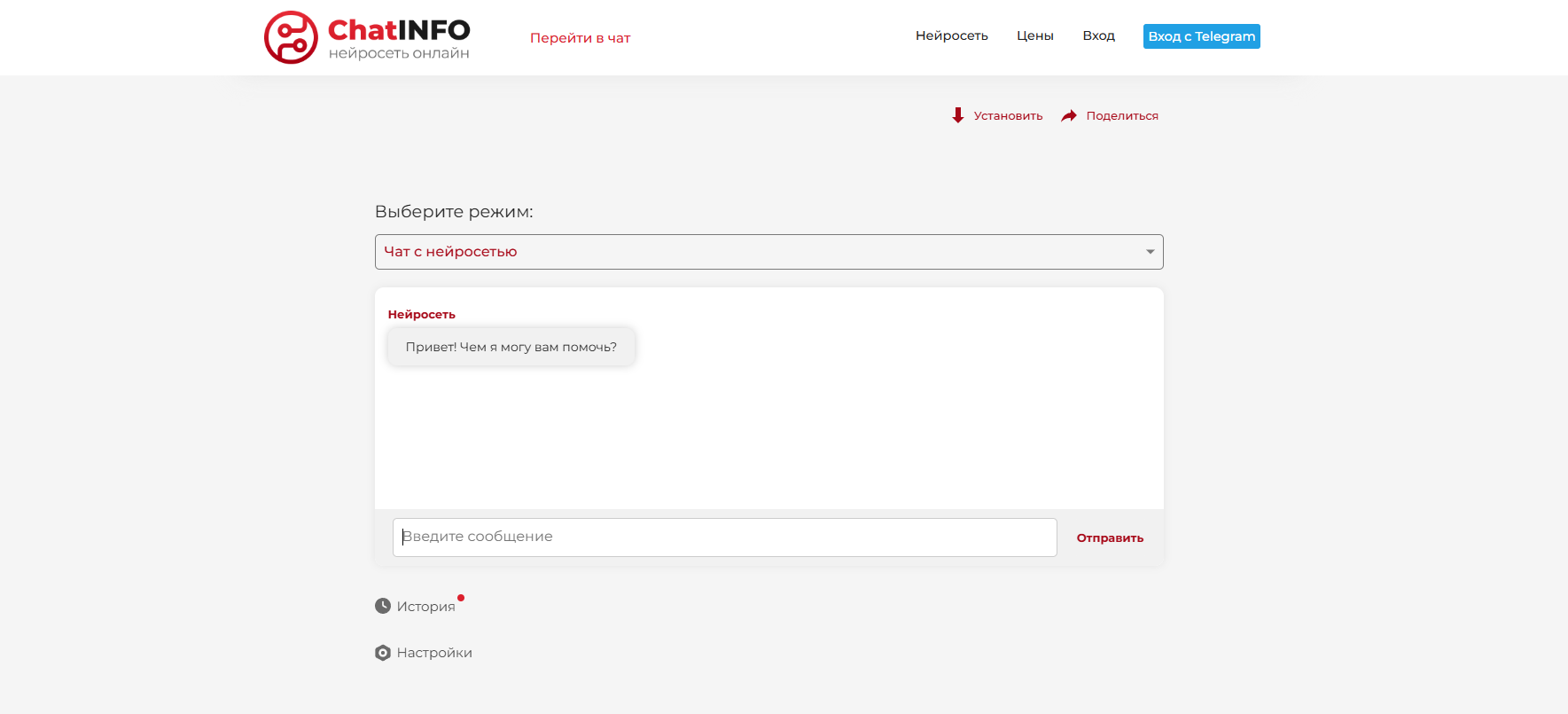
Task: Focus the 'Введите сообщение' message field
Action: [x=724, y=537]
